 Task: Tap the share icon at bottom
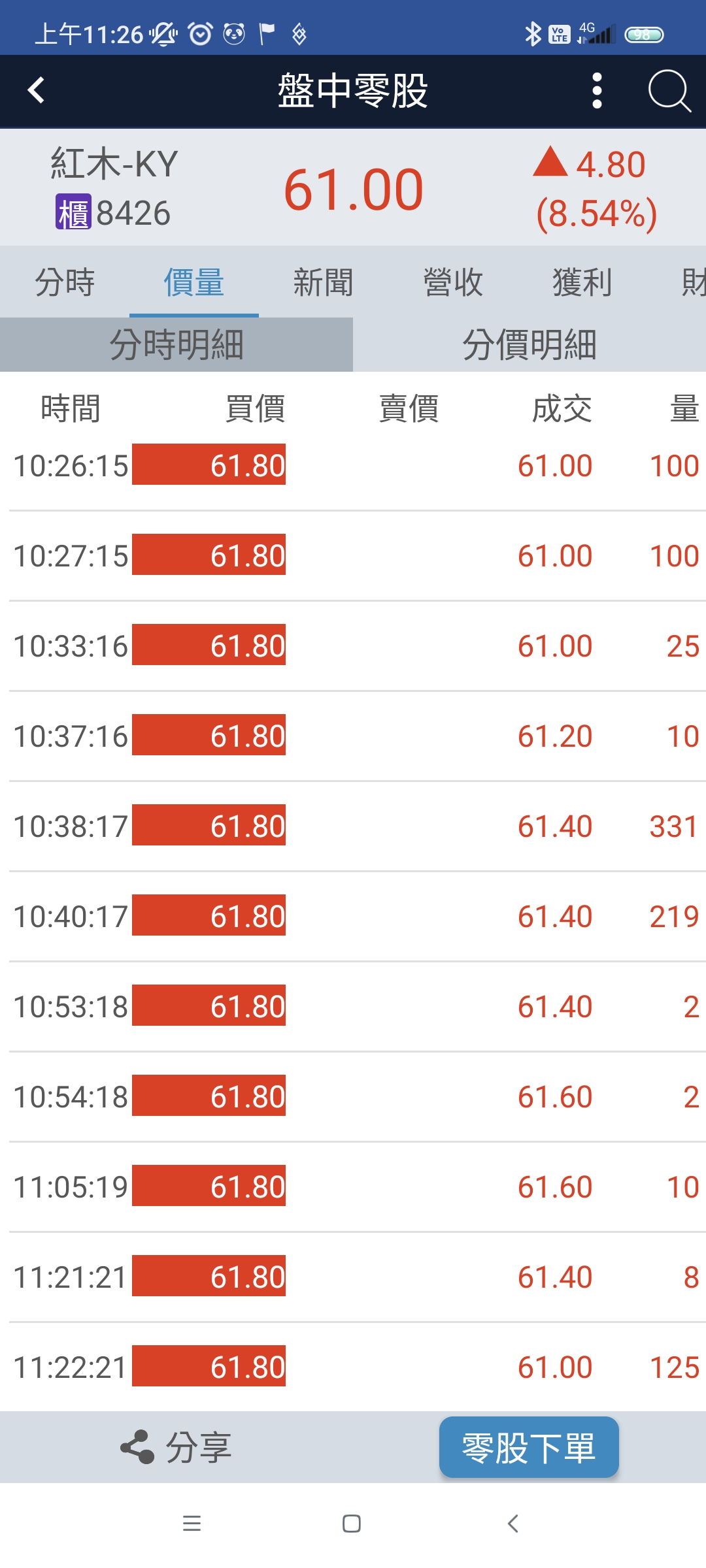[x=137, y=1446]
